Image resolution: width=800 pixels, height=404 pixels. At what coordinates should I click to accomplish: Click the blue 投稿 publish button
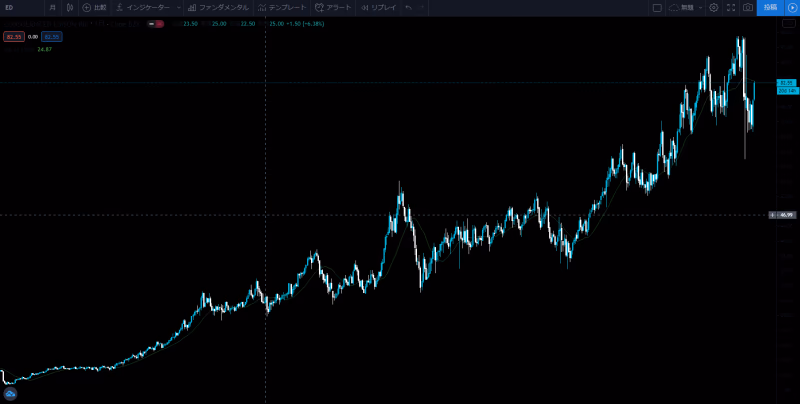click(770, 7)
